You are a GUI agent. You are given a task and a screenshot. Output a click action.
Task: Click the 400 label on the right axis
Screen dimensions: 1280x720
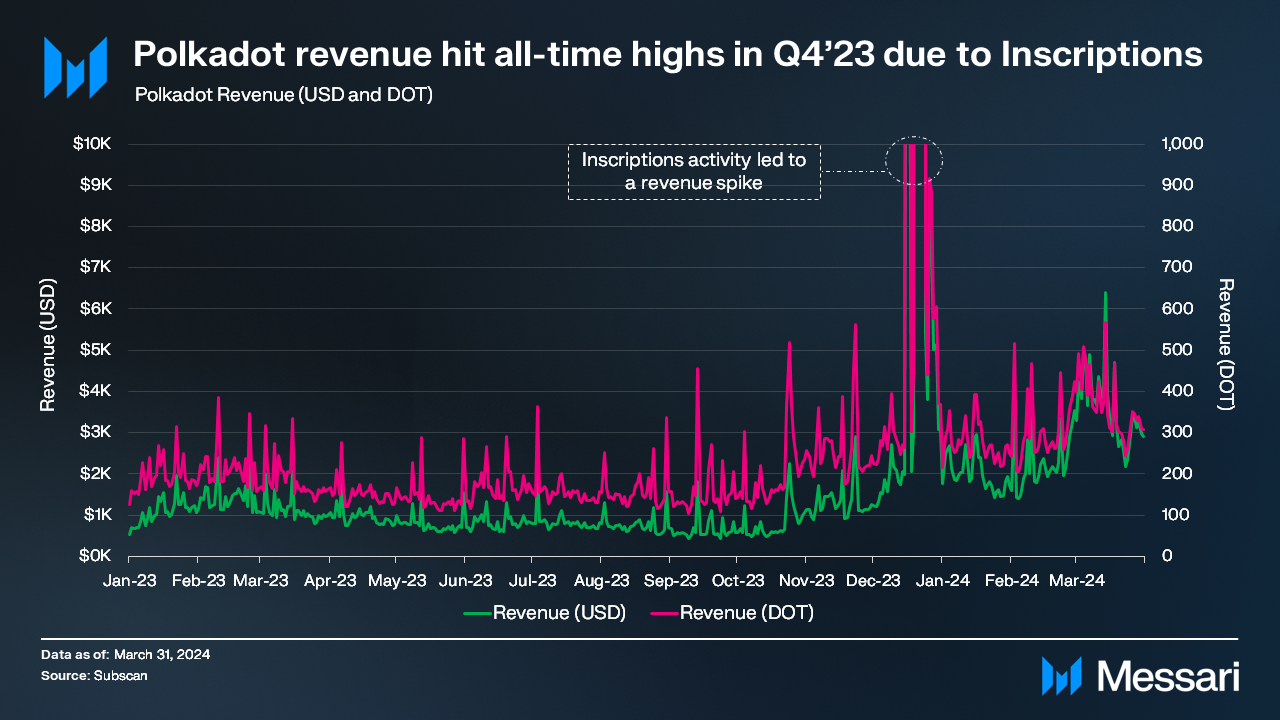tap(1175, 391)
